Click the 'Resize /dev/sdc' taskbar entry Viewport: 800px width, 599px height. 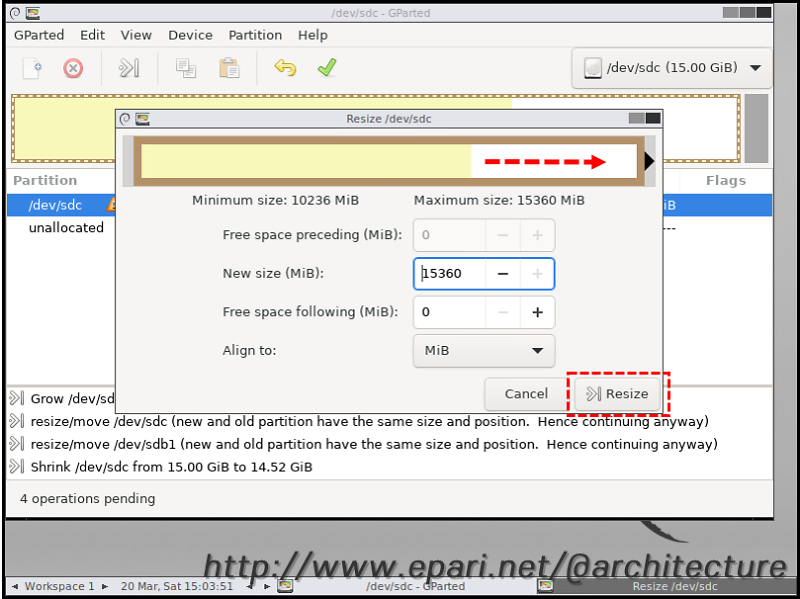[x=674, y=586]
